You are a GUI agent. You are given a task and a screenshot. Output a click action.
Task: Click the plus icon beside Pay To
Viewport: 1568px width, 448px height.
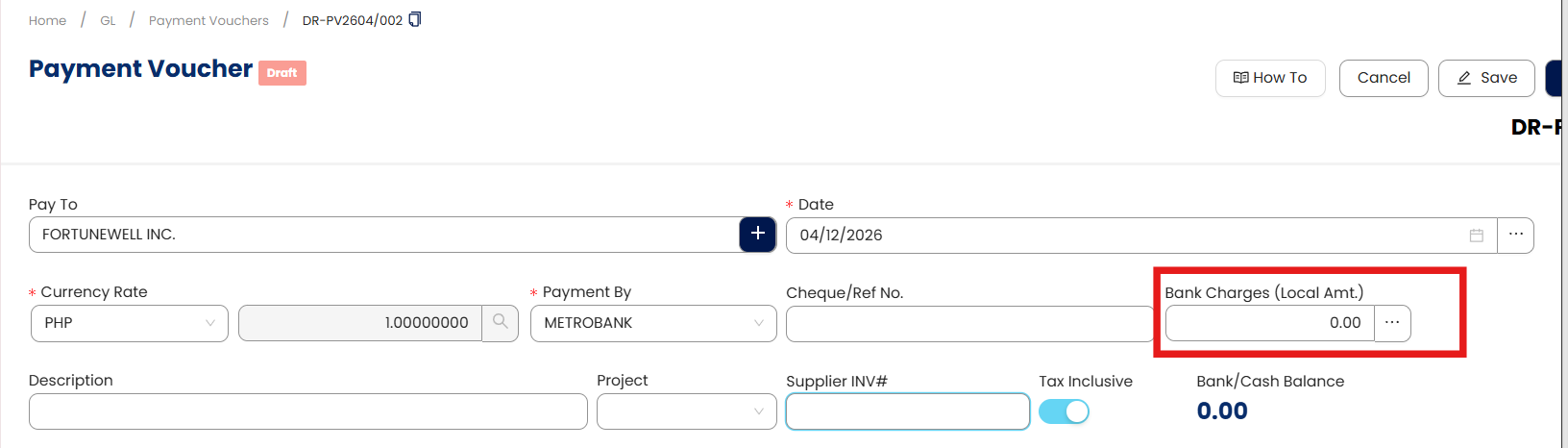click(x=757, y=234)
